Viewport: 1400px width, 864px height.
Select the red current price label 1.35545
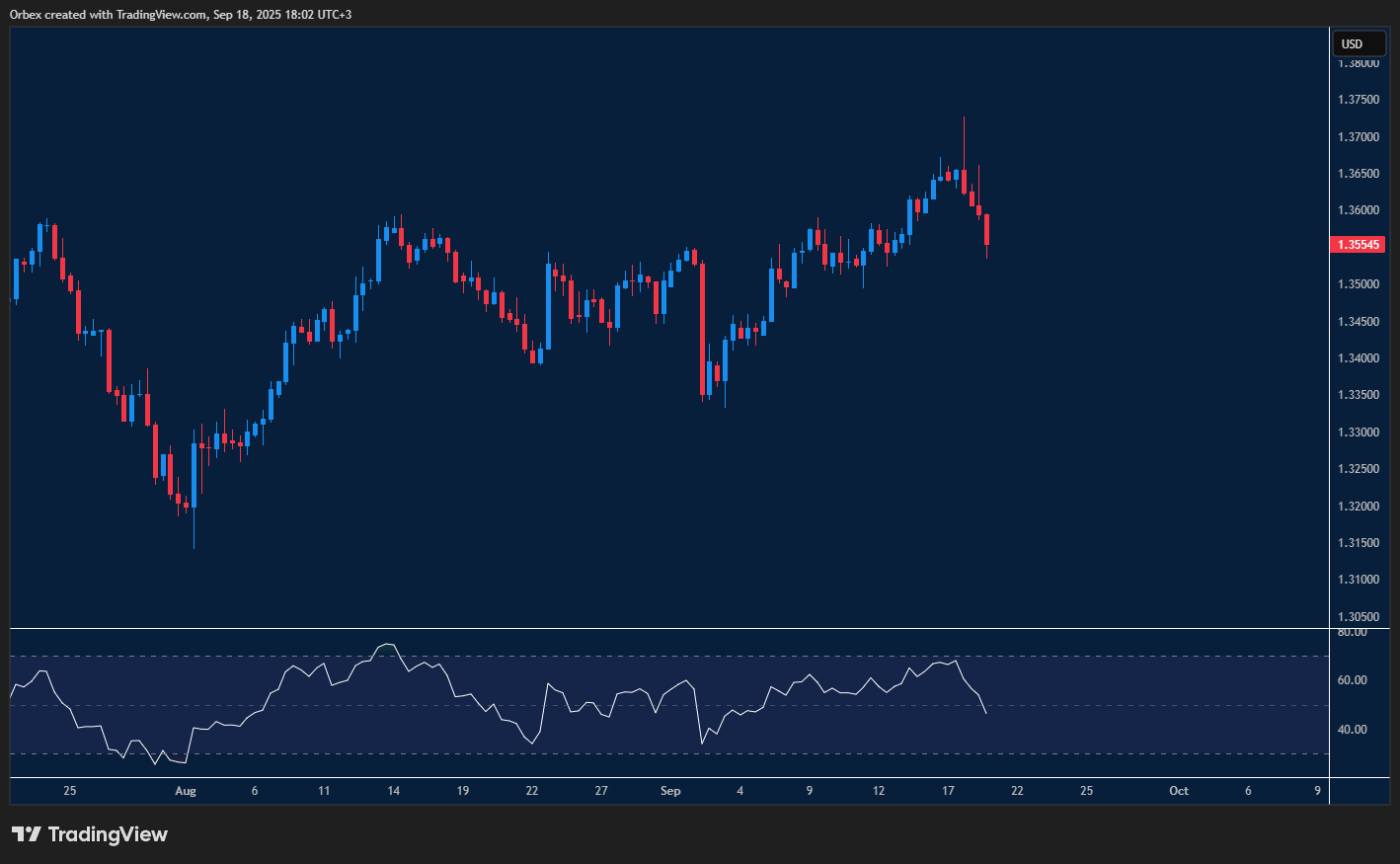pos(1358,244)
